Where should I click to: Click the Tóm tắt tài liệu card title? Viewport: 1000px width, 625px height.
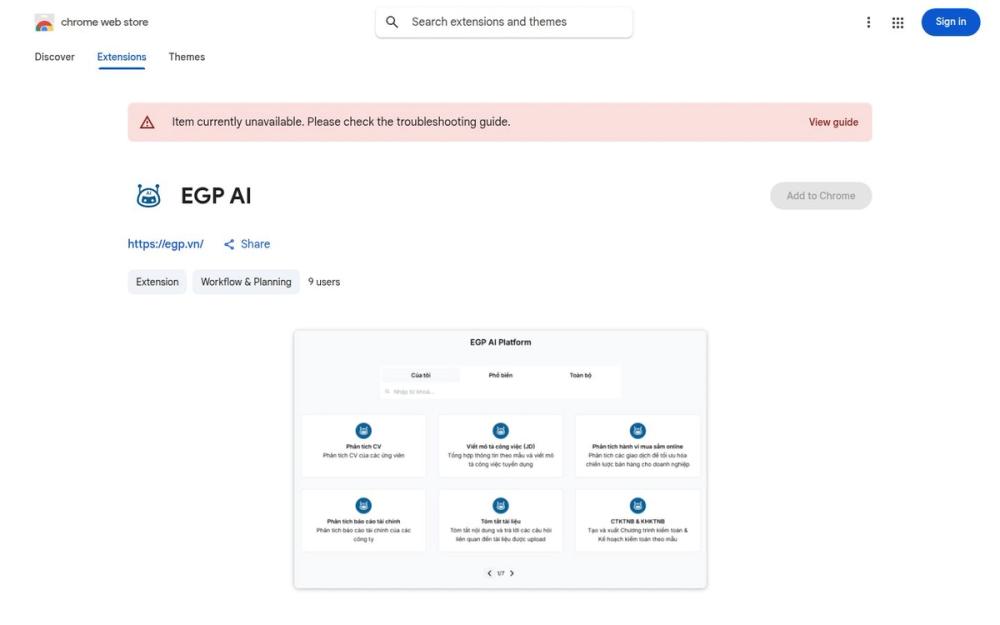pyautogui.click(x=501, y=522)
